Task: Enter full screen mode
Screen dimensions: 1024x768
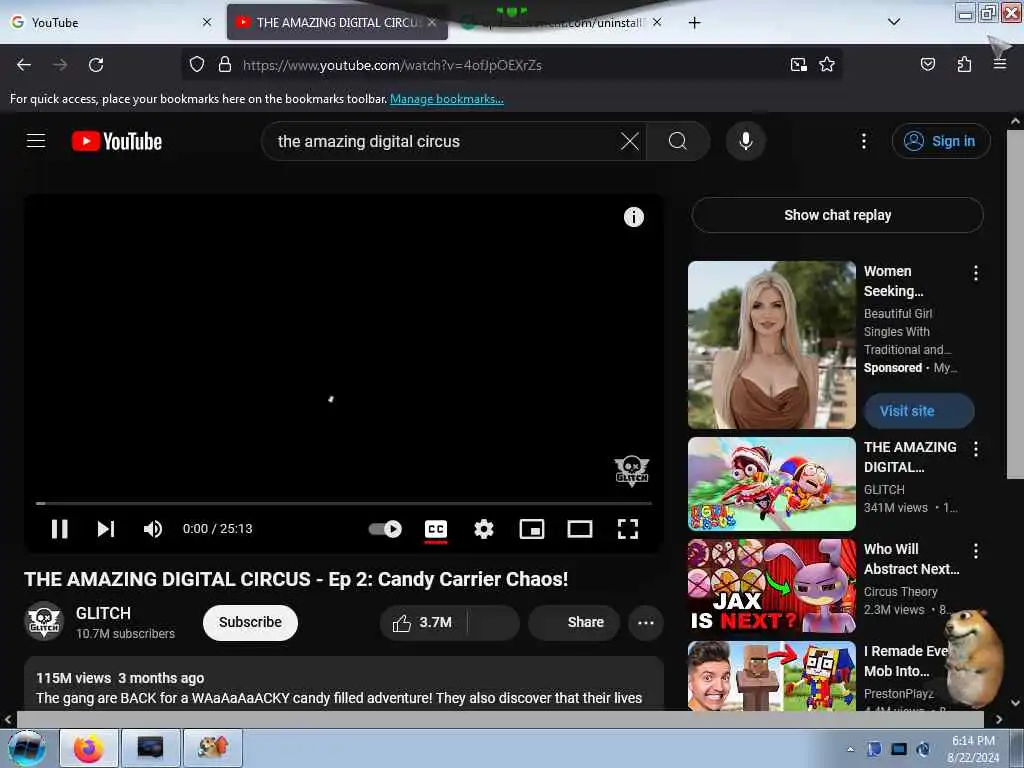Action: coord(628,529)
